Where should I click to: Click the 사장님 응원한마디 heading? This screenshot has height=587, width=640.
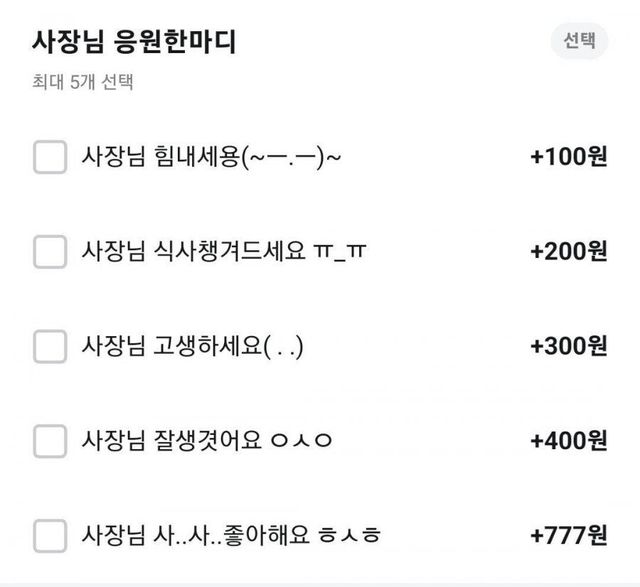click(134, 42)
